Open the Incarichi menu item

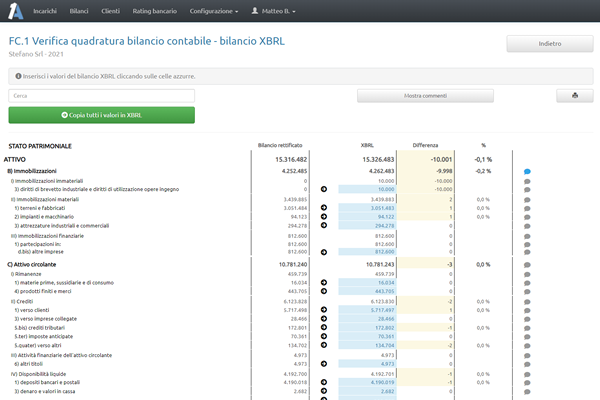(45, 11)
